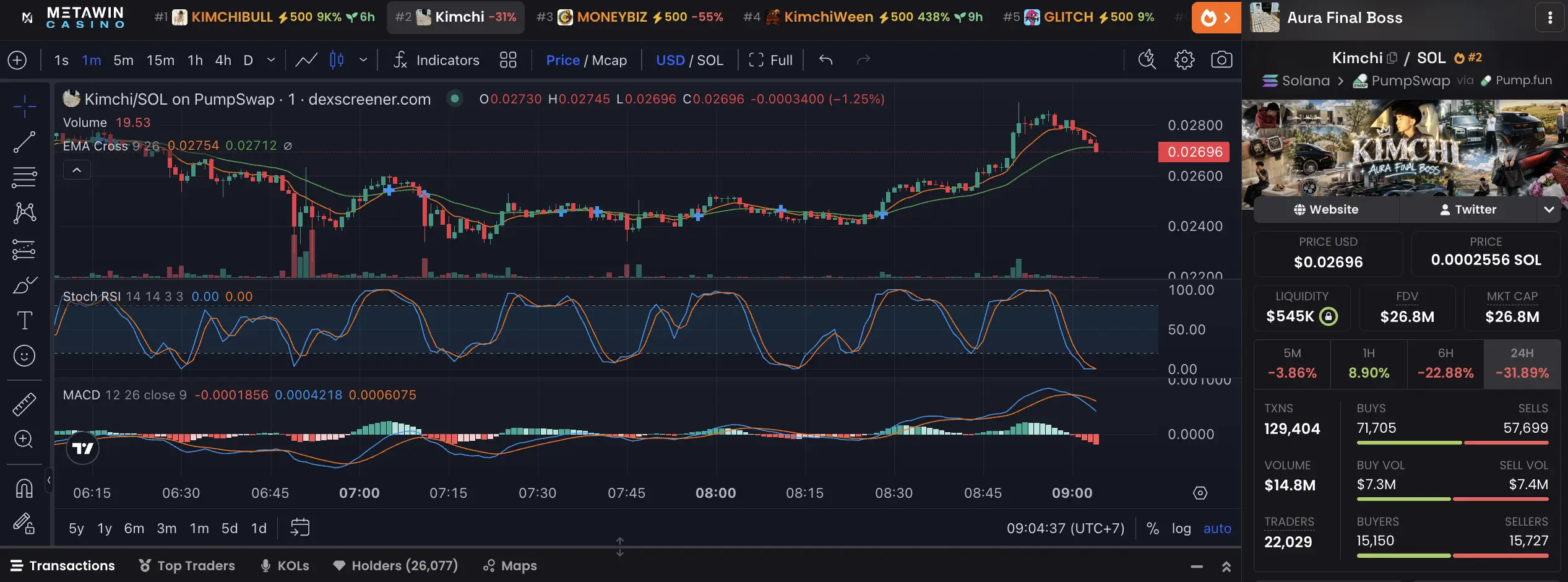The width and height of the screenshot is (1568, 582).
Task: Click the lock drawing tools icon
Action: [x=25, y=524]
